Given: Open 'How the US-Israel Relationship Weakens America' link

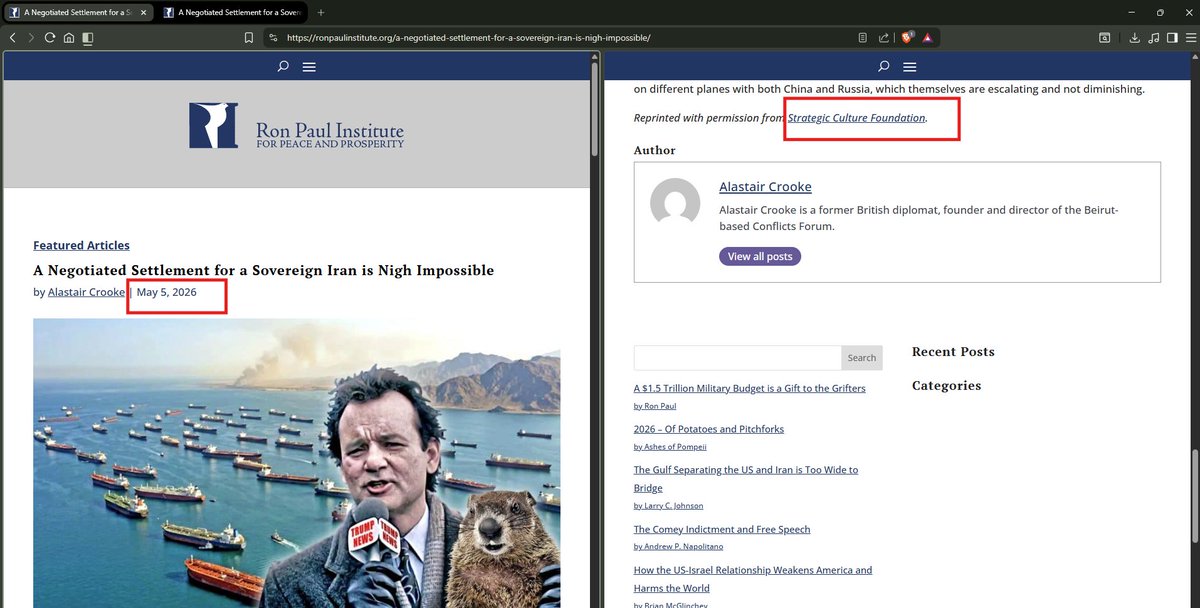Looking at the screenshot, I should pos(753,579).
